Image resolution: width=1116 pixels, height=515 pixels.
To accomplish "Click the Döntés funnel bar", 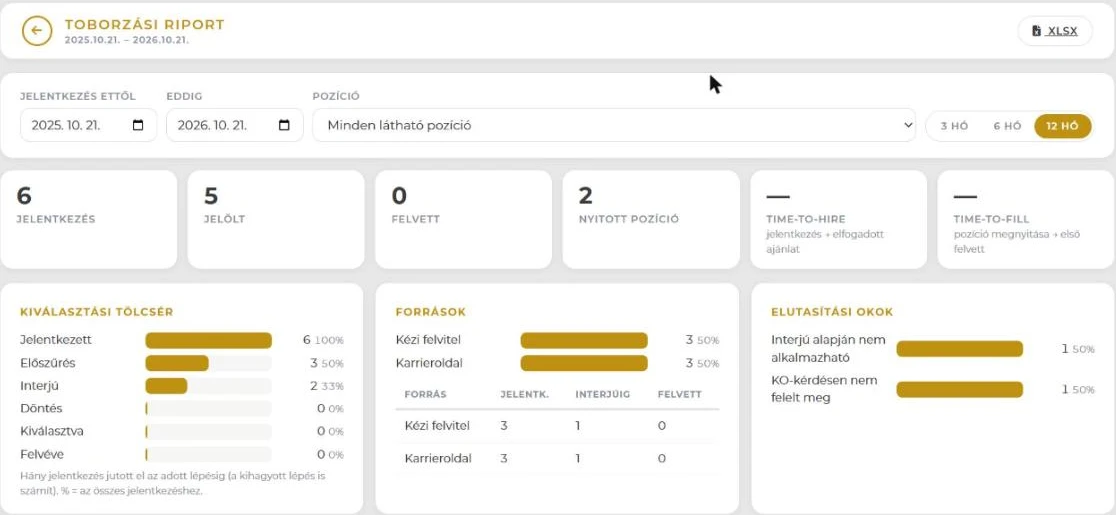I will pyautogui.click(x=209, y=408).
